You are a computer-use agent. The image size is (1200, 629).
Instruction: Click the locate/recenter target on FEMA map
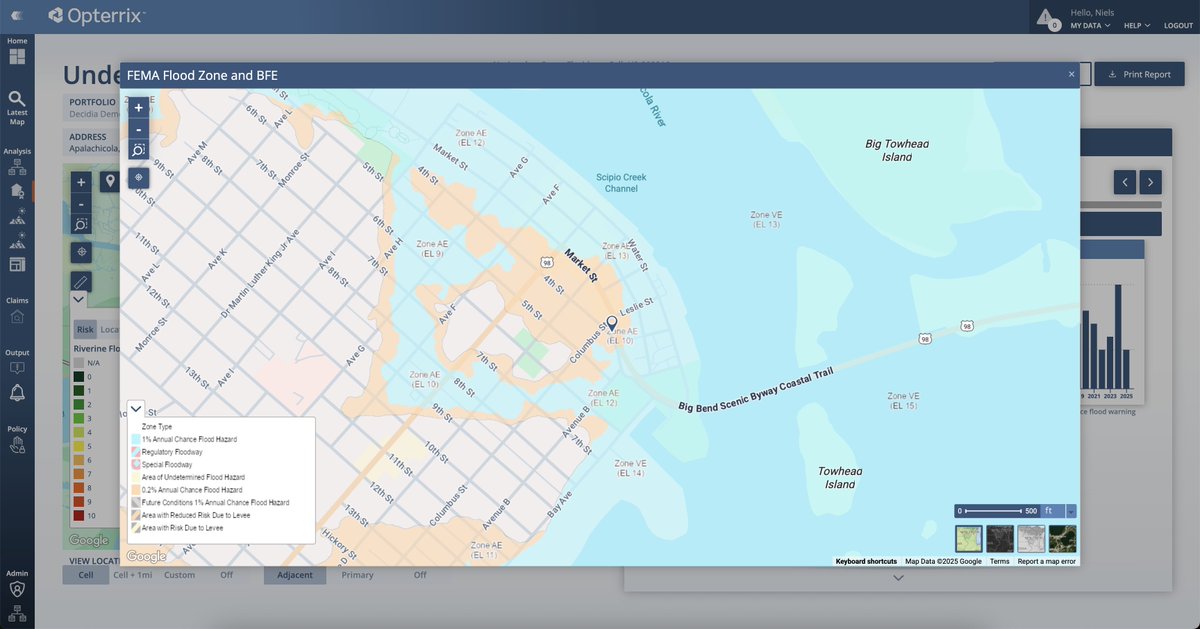pyautogui.click(x=139, y=177)
